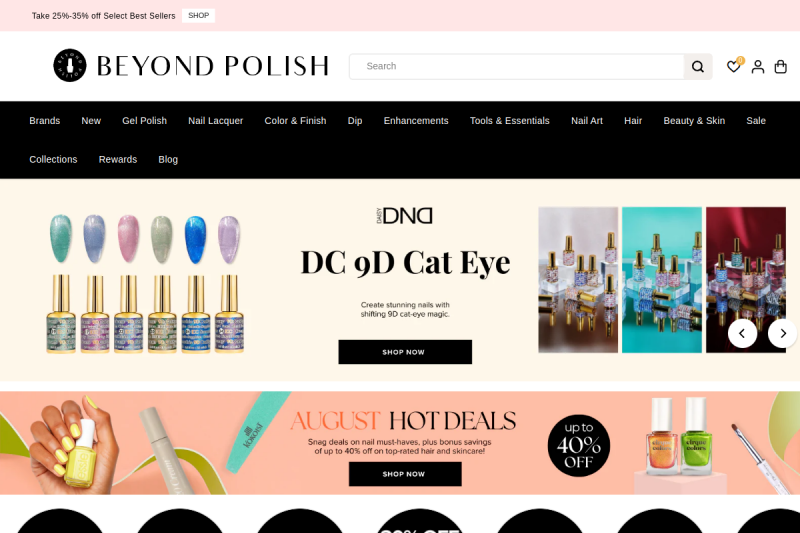The image size is (800, 533).
Task: Expand the Beauty & Skin menu
Action: click(x=694, y=121)
